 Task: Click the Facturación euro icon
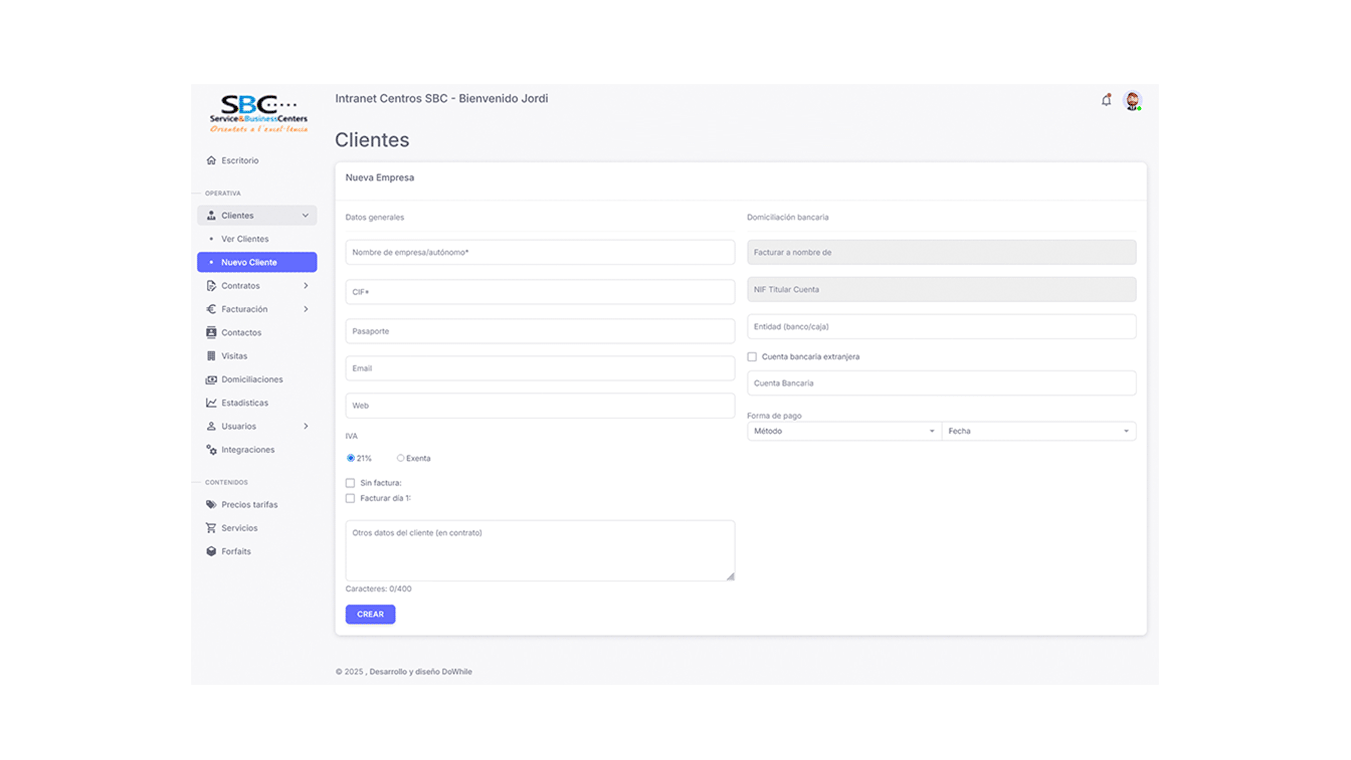click(211, 308)
